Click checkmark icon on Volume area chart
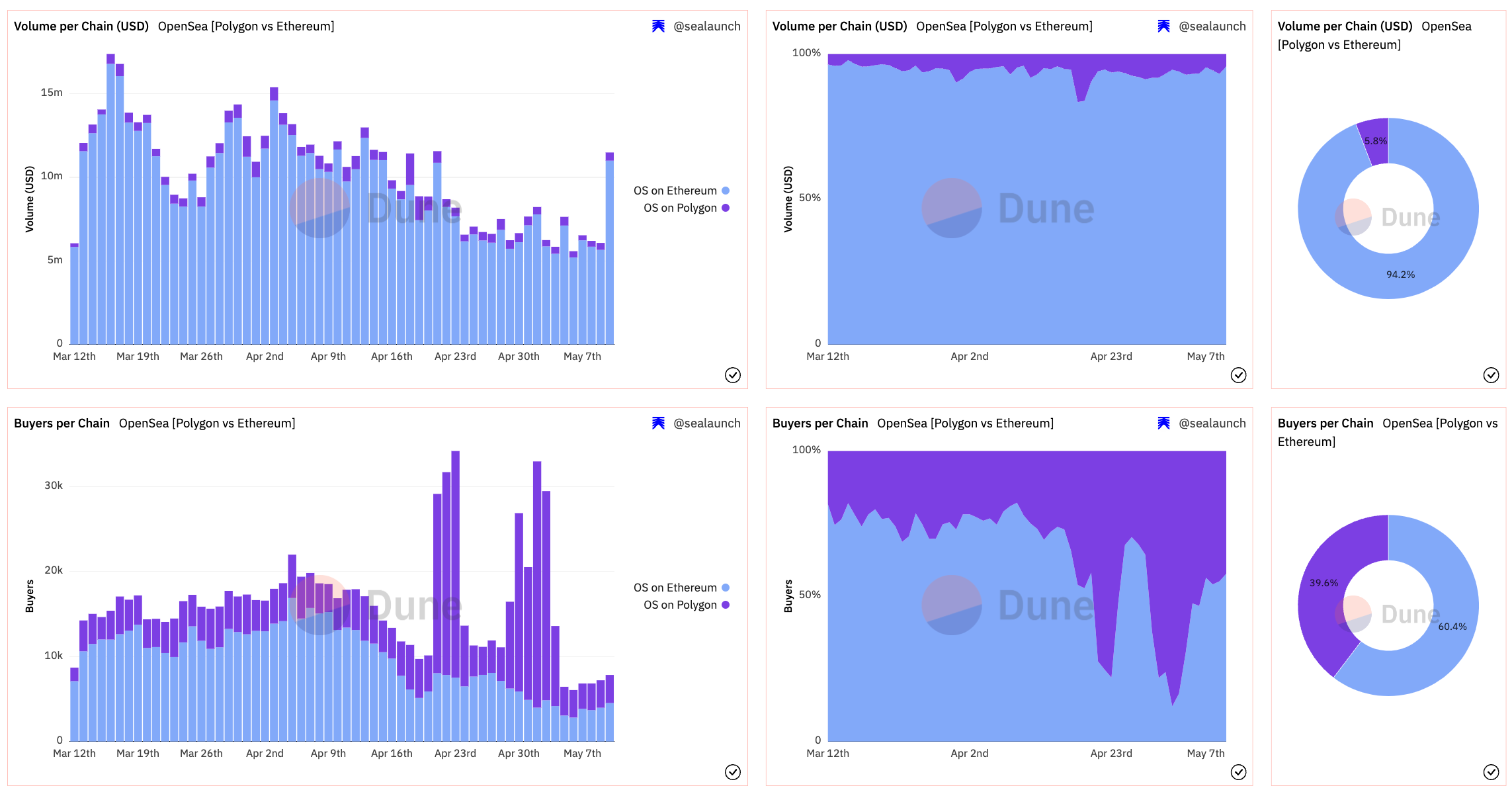 tap(1238, 375)
